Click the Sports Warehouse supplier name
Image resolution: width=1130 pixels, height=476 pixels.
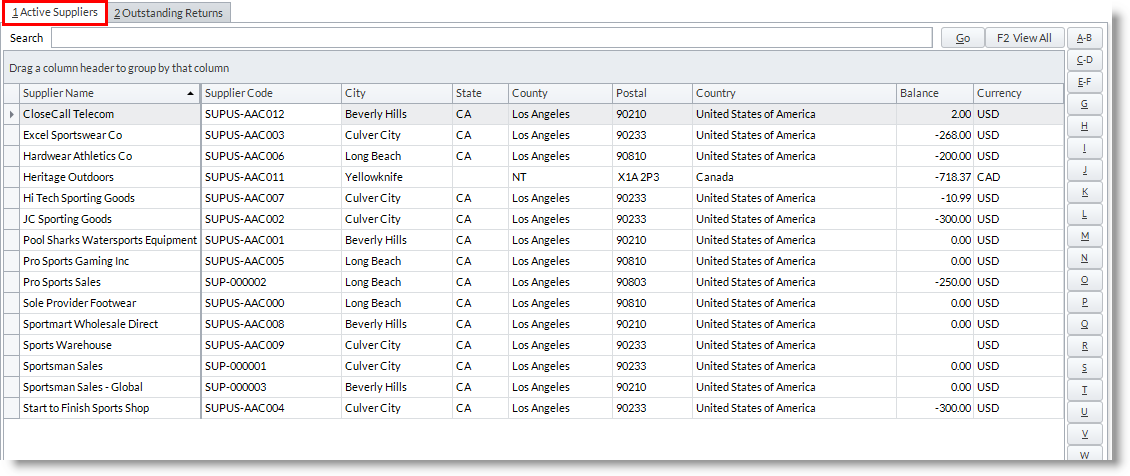(x=68, y=345)
